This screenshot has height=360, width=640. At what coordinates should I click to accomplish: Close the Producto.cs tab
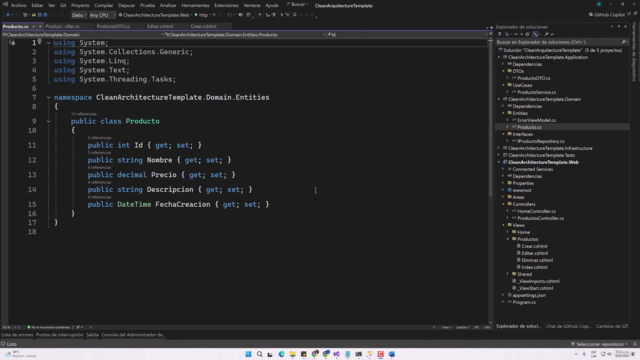40,27
